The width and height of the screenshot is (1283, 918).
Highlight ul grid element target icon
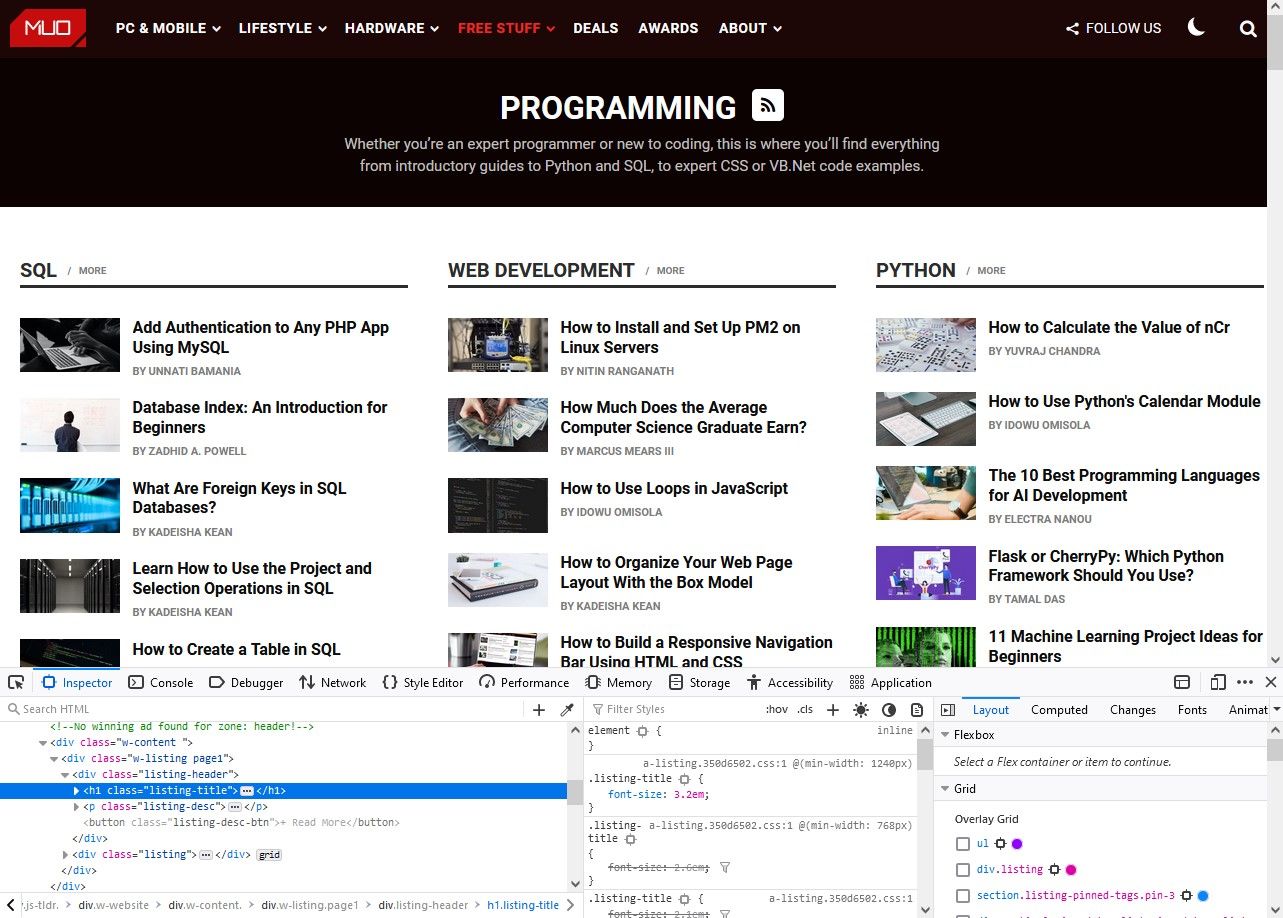(1000, 844)
